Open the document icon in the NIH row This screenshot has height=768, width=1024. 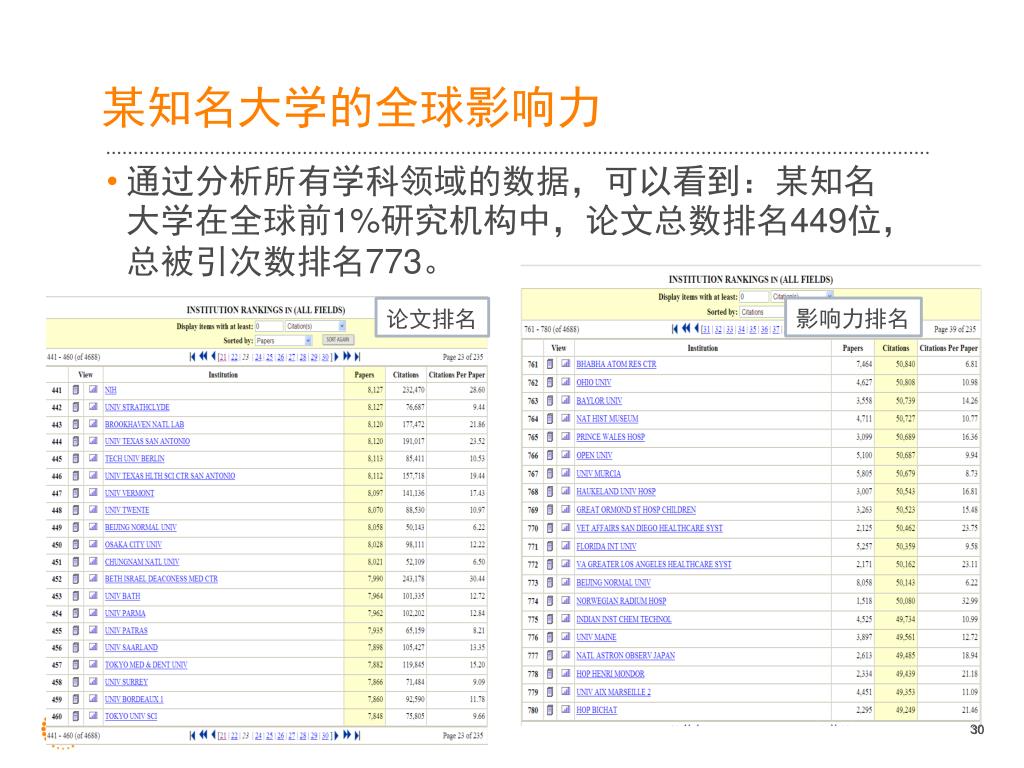(x=76, y=390)
